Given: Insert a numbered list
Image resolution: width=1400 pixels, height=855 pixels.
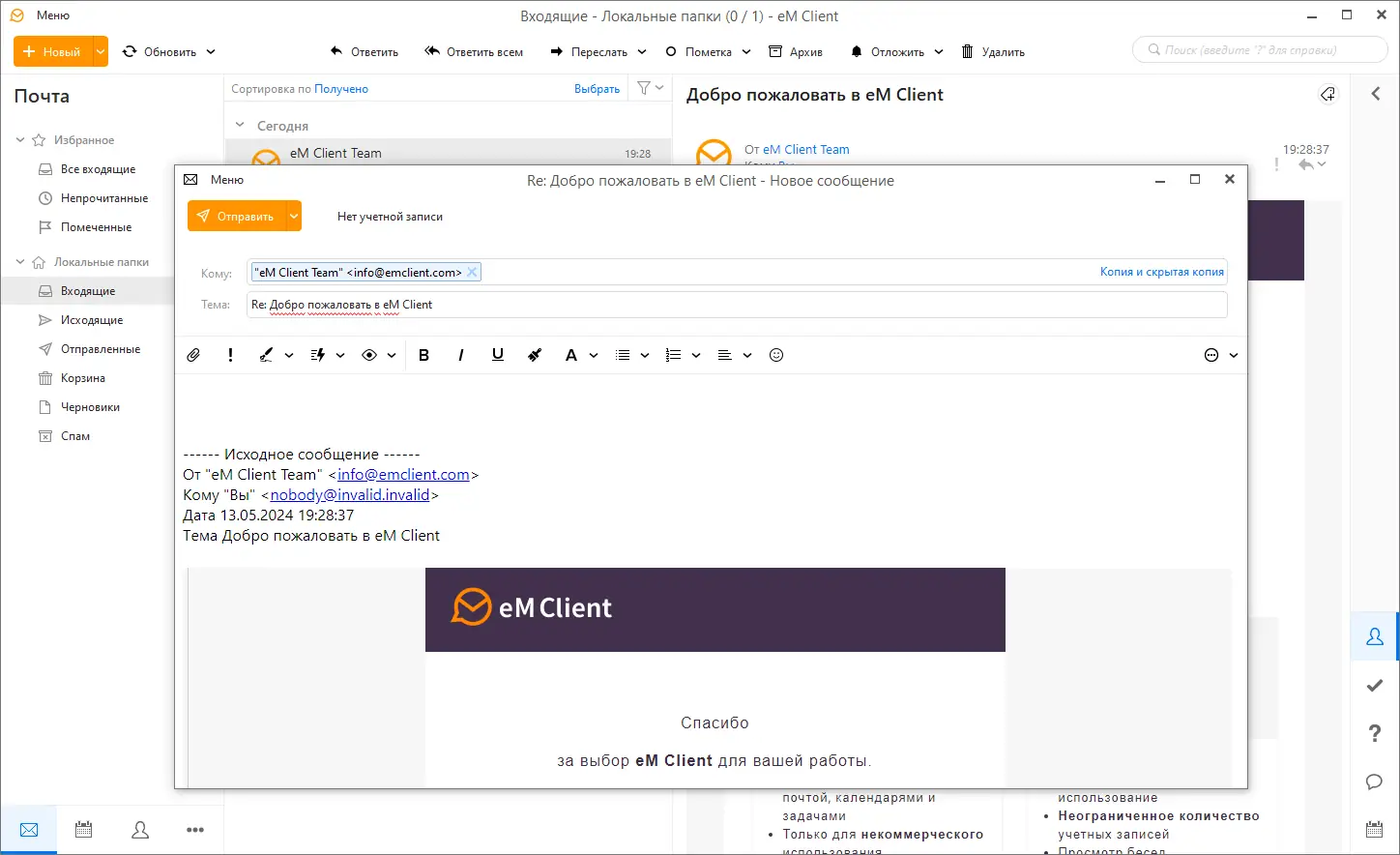Looking at the screenshot, I should click(674, 355).
